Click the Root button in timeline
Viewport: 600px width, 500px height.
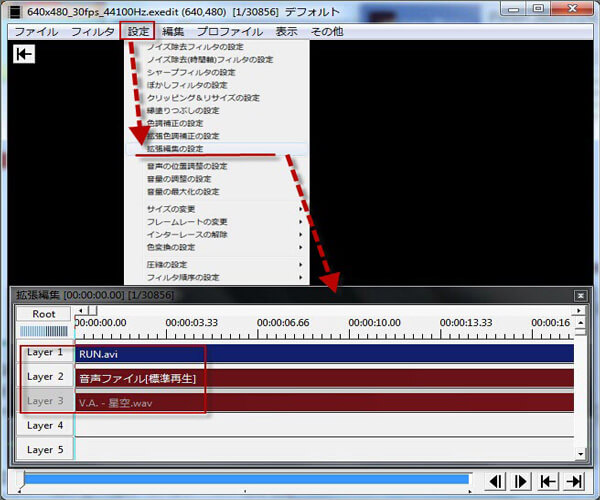tap(43, 313)
